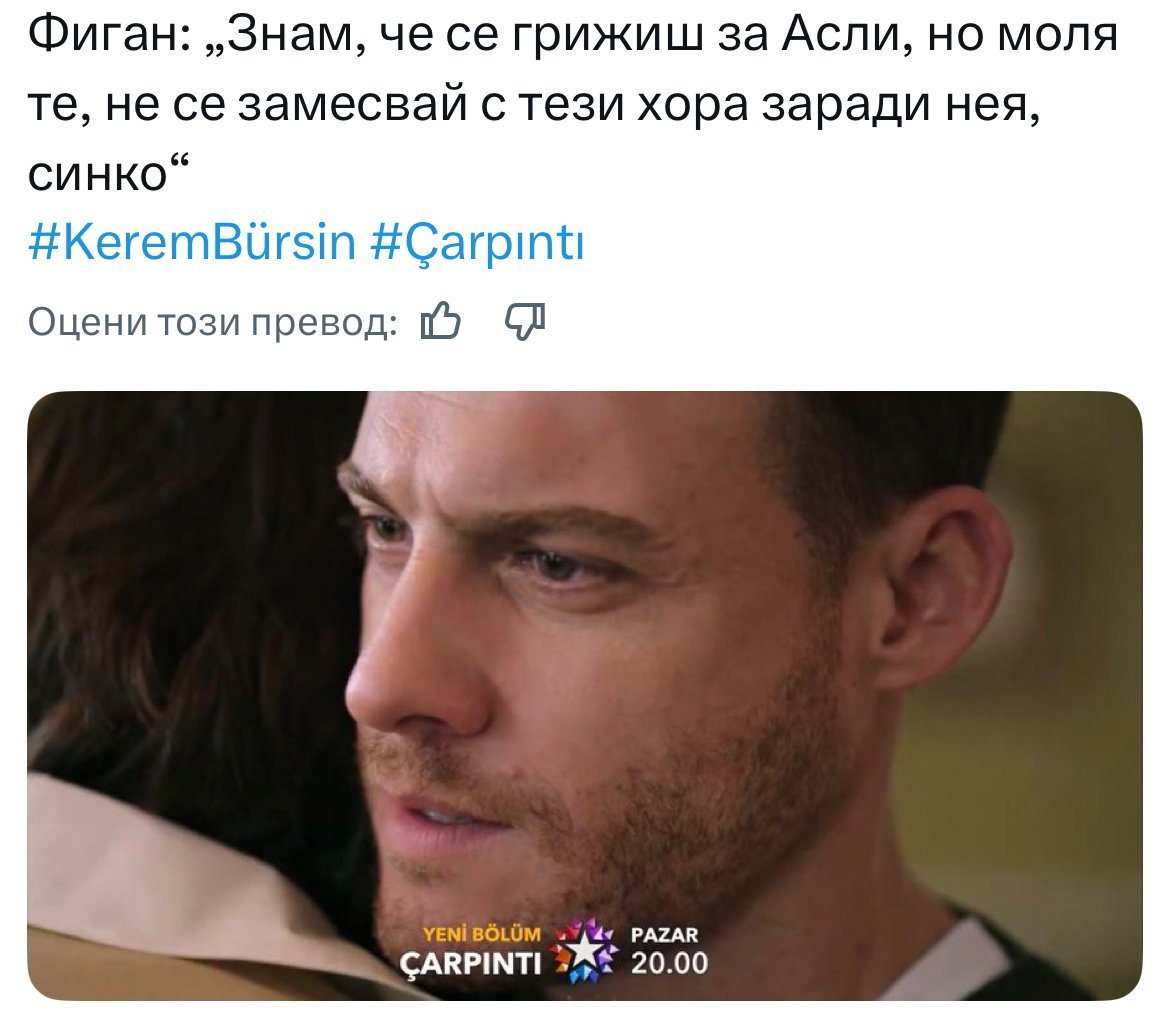Click the word 'замесвай' in second line
Image resolution: width=1170 pixels, height=1016 pixels.
pos(353,104)
